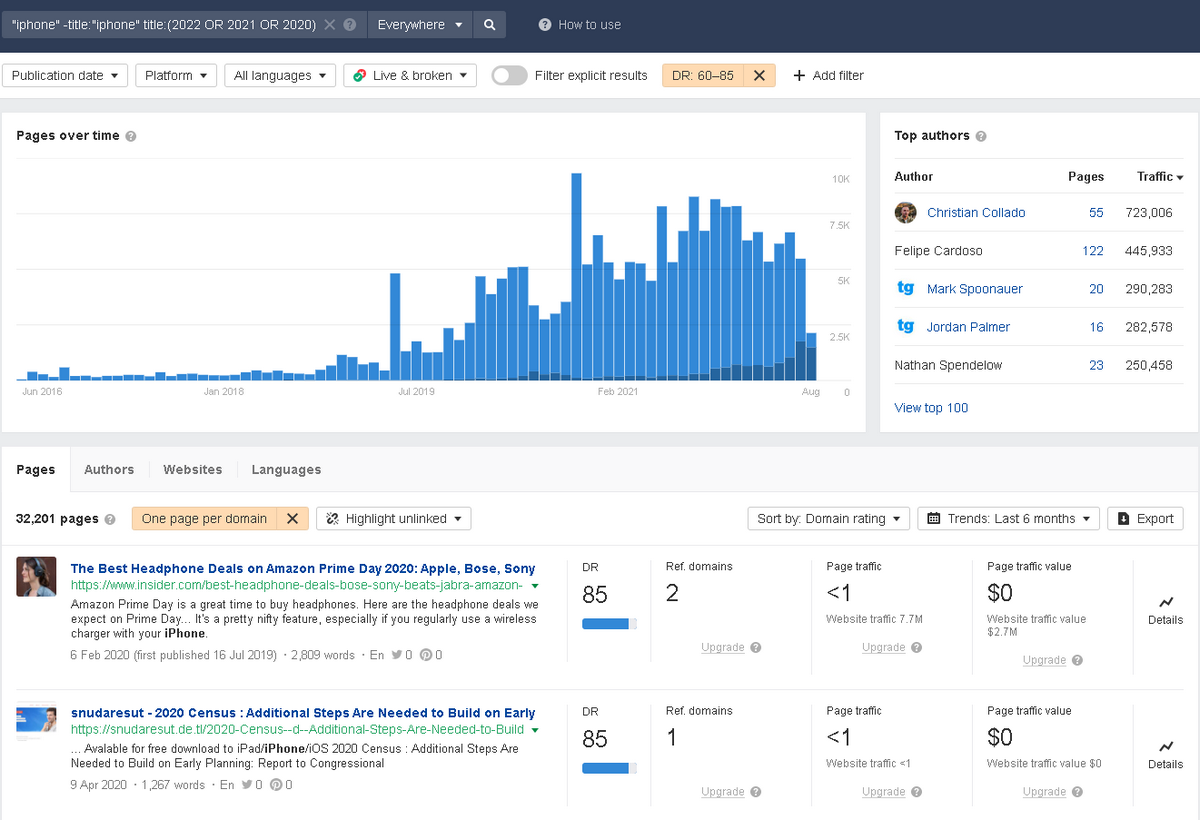Click Page traffic value help icon for snudaresut result
The image size is (1200, 820).
tap(1077, 792)
